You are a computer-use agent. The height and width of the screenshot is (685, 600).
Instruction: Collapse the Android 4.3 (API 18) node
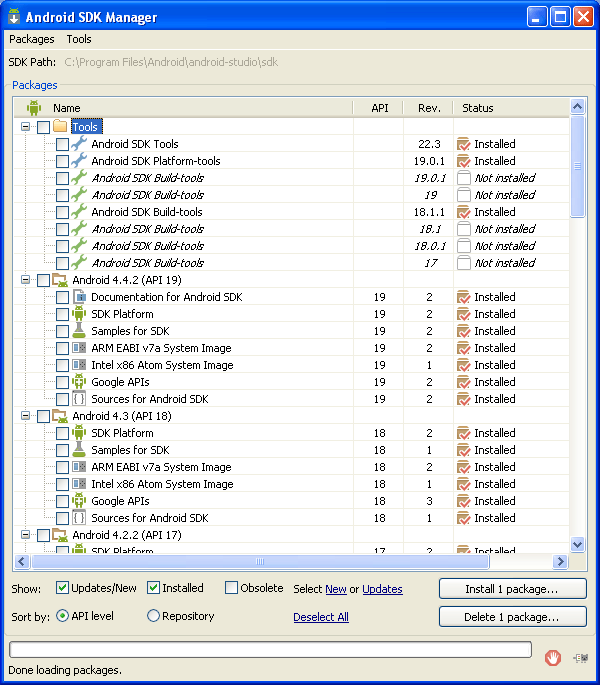coord(25,415)
